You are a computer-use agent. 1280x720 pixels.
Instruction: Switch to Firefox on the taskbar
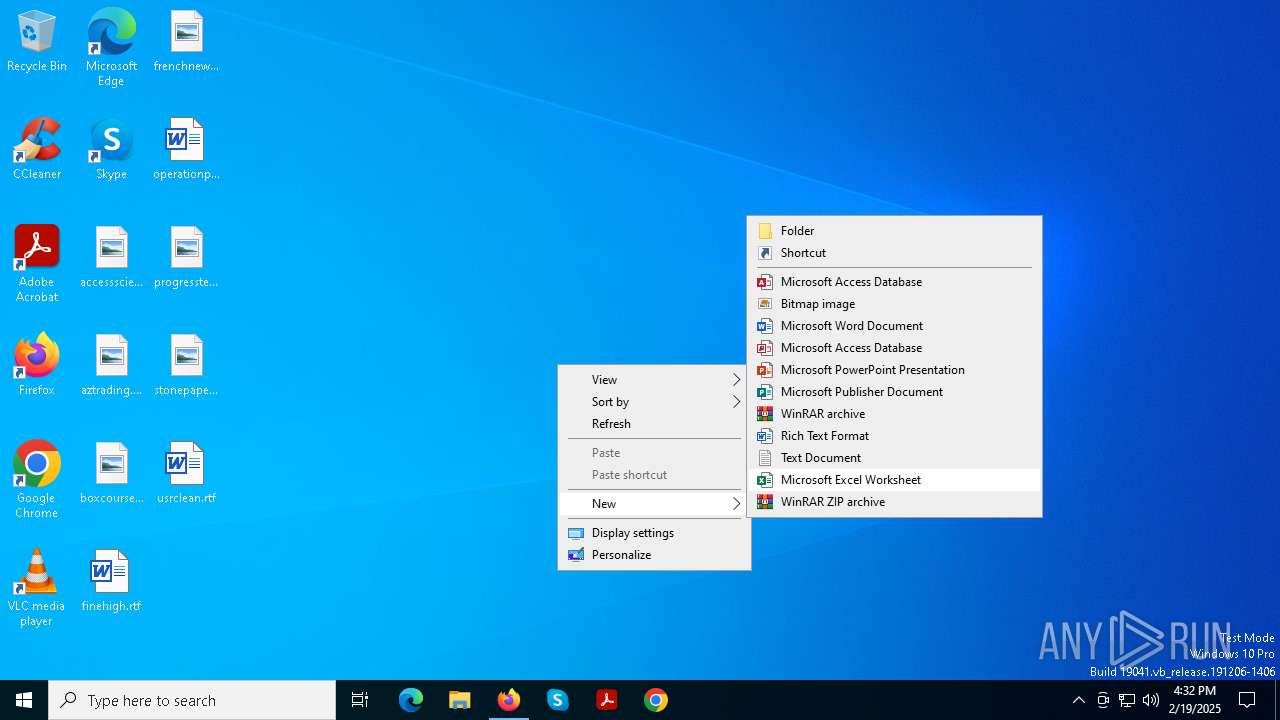click(x=509, y=700)
